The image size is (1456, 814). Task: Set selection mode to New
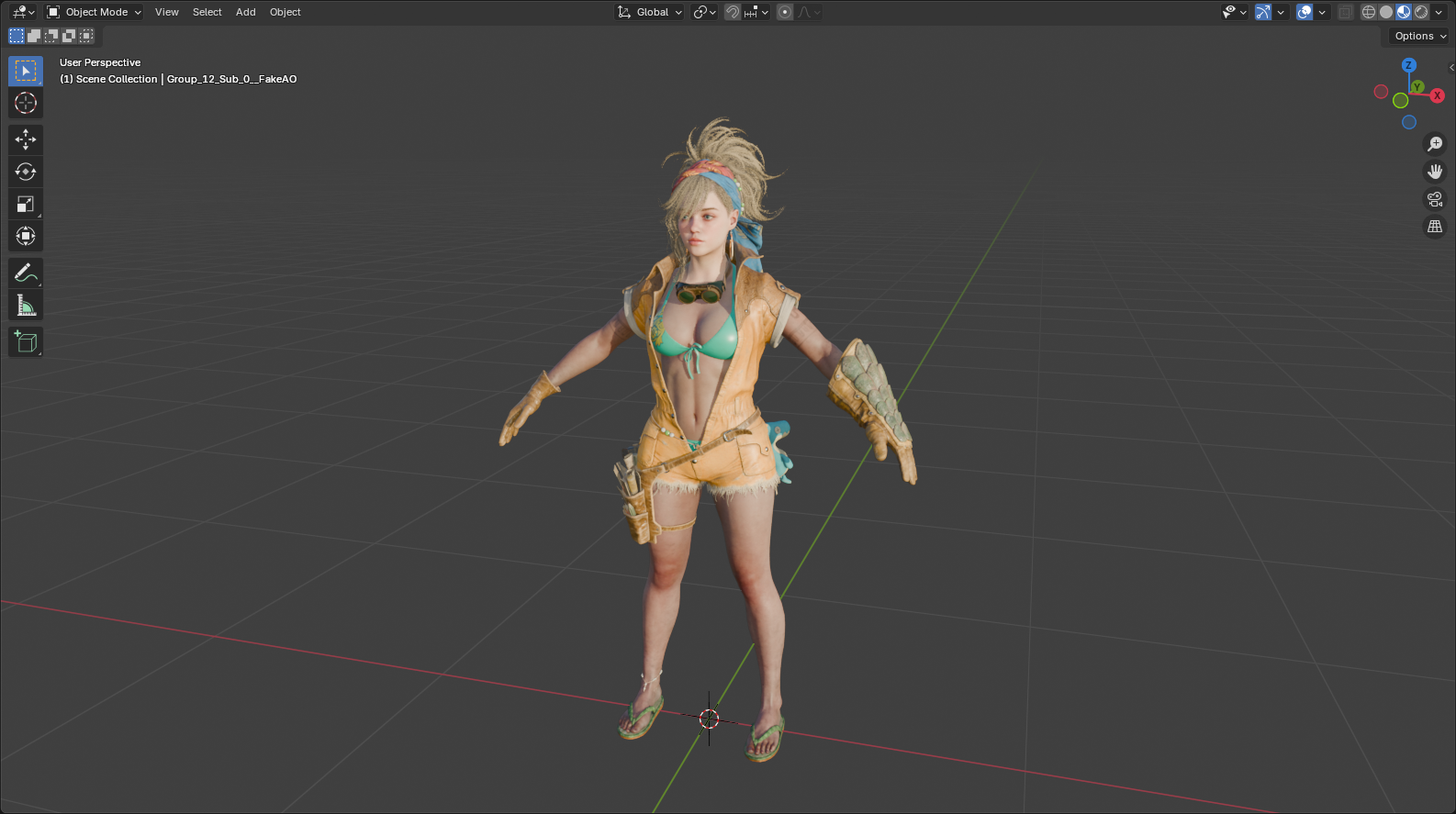[x=17, y=36]
